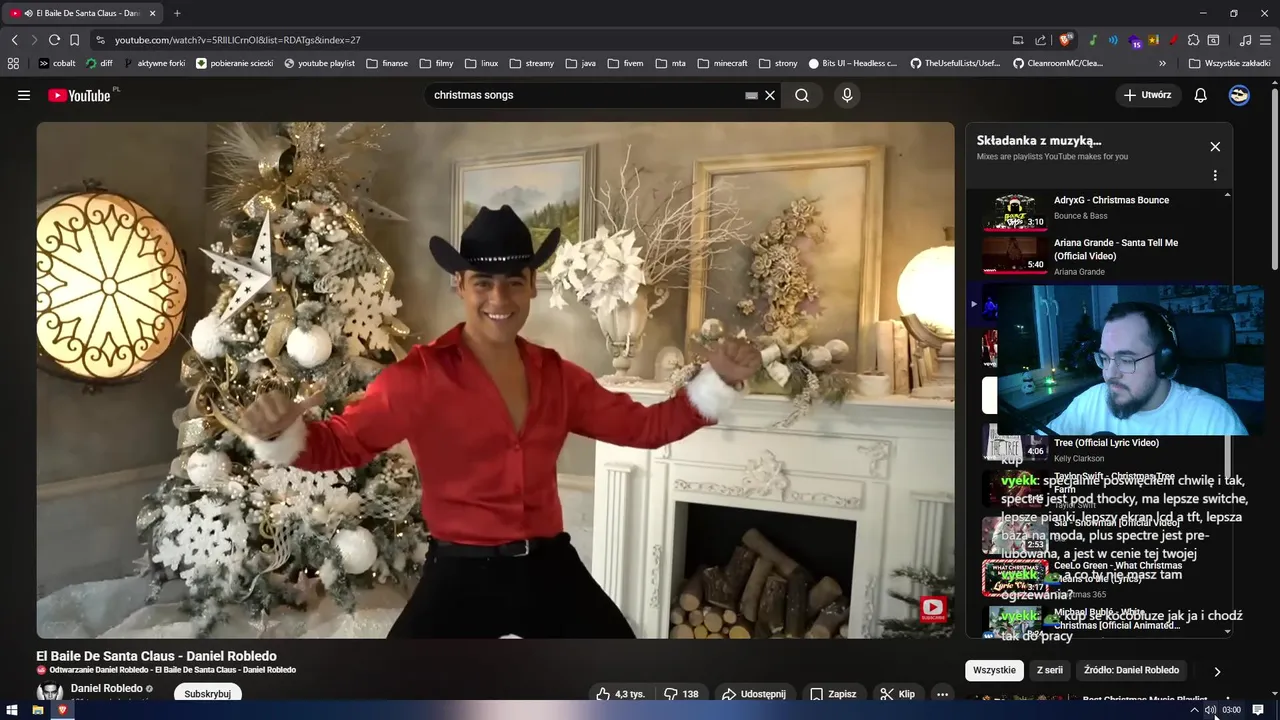Open Brave Shields lion icon

pos(1066,40)
